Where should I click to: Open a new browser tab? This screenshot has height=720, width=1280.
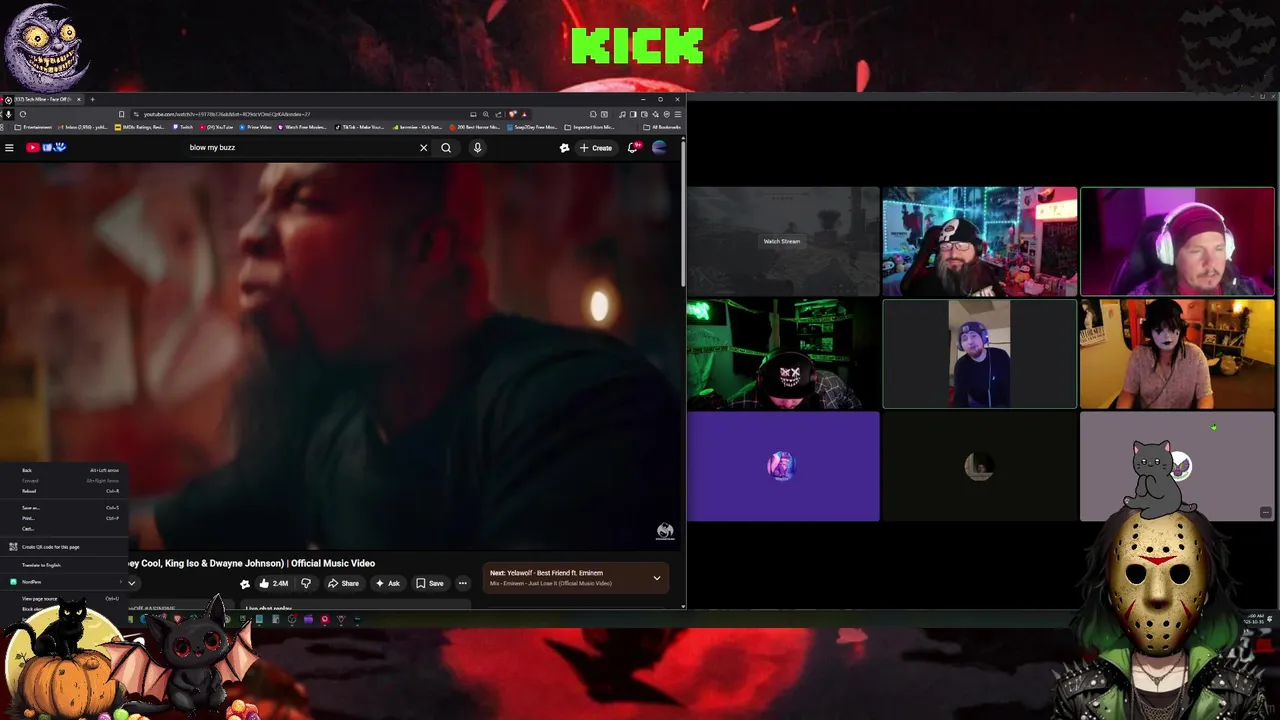(x=92, y=99)
